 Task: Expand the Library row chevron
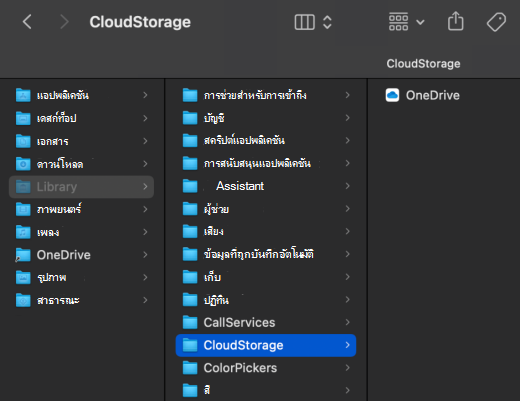coord(145,187)
